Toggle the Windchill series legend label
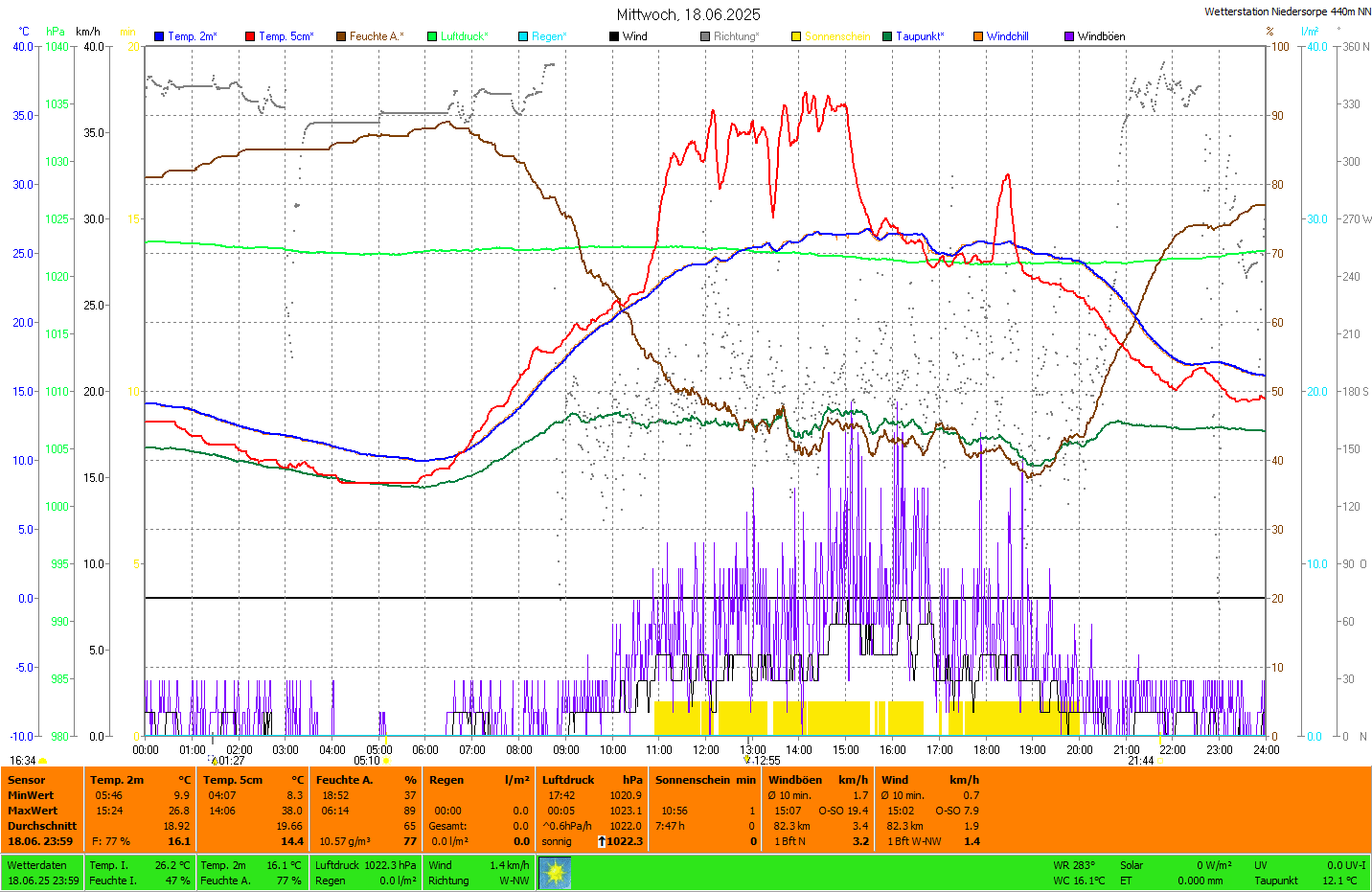Screen dimensions: 1372x892 pos(1007,36)
